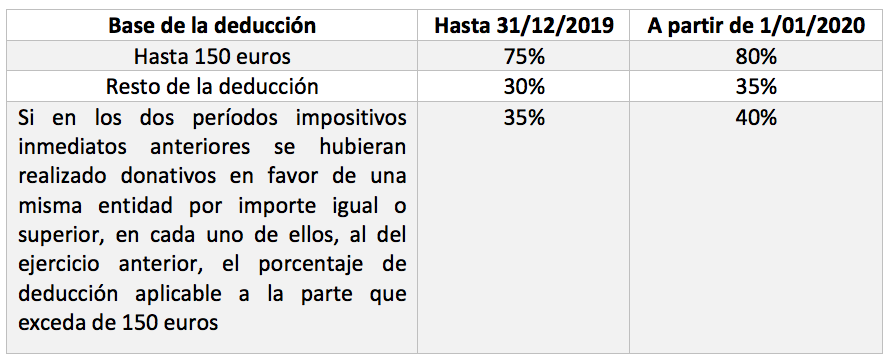Click the paragraph starting 'Si en los dos períodos'
Viewport: 892px width, 361px height.
(212, 220)
